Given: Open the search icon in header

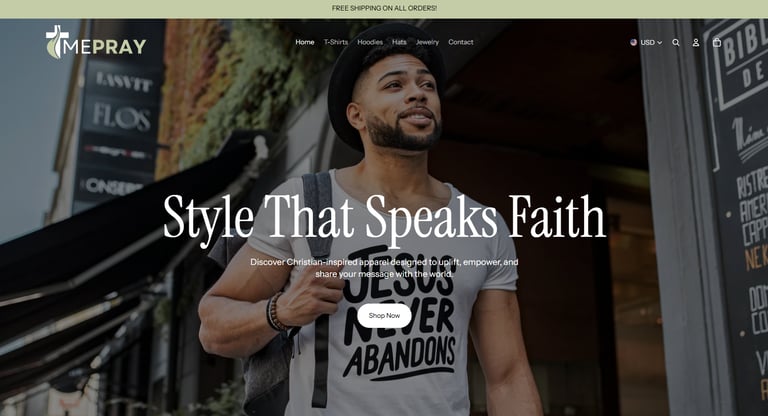Looking at the screenshot, I should [675, 43].
